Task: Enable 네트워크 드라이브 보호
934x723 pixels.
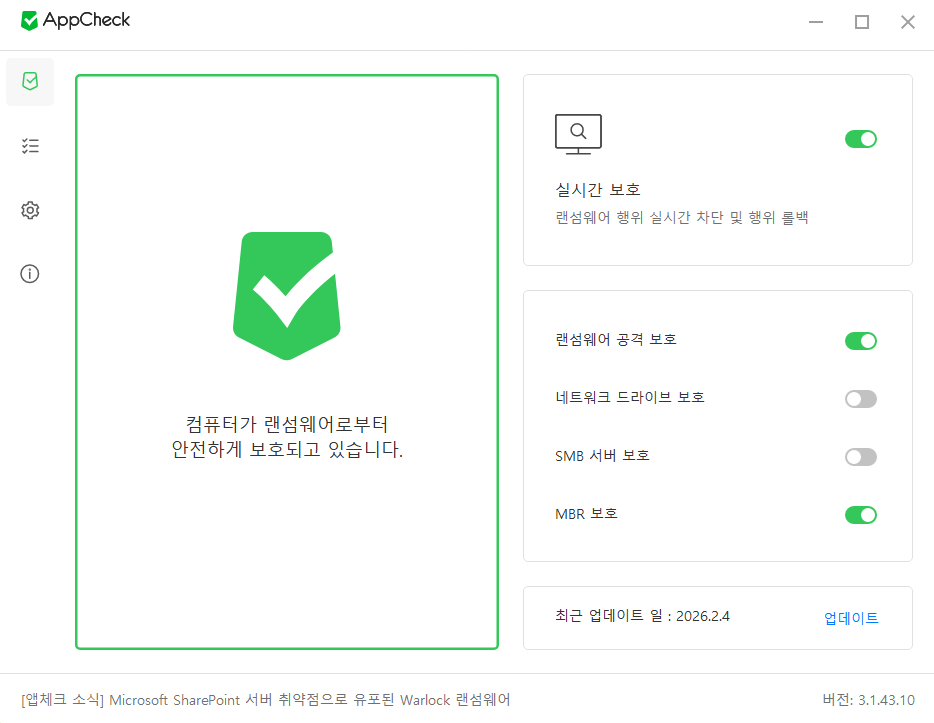Action: coord(860,399)
